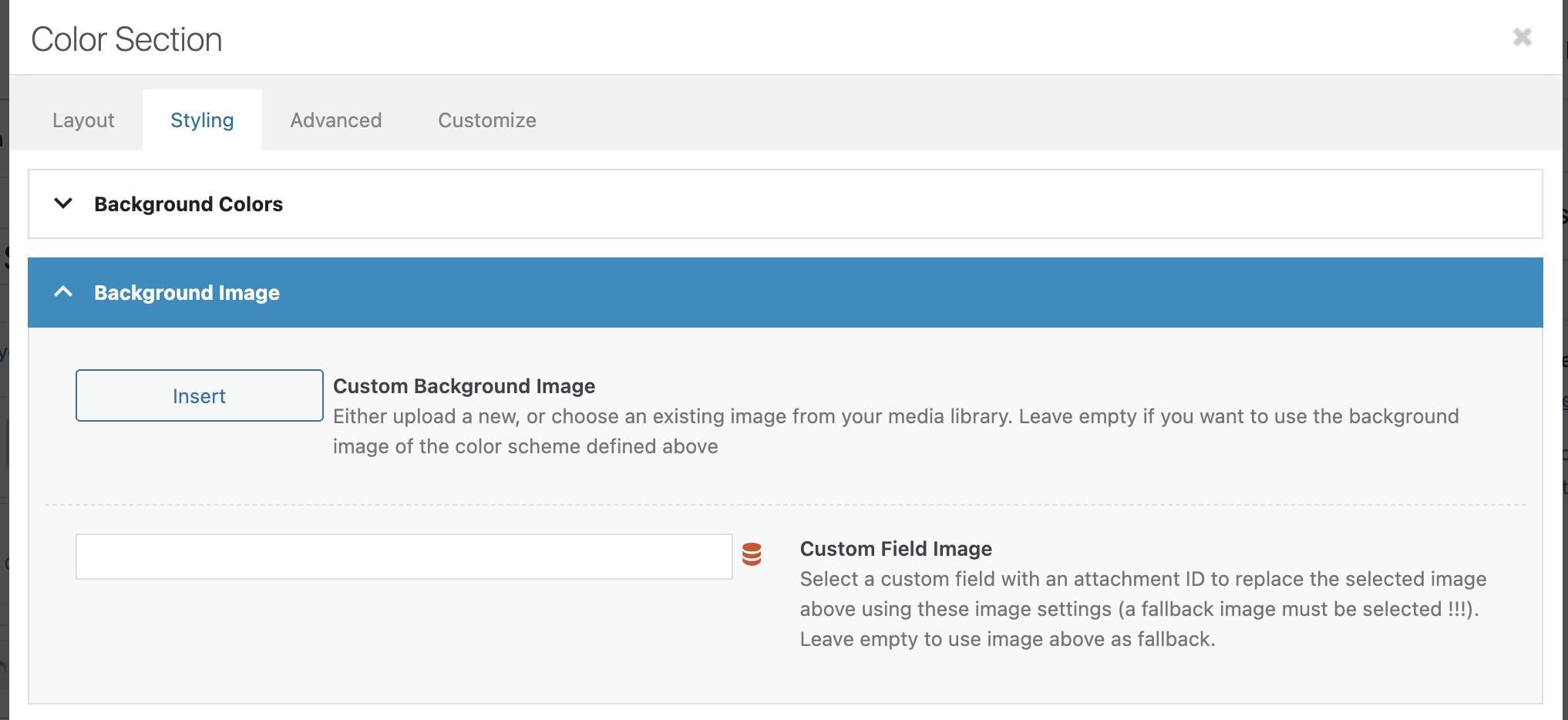
Task: Focus the Custom Field Image text box
Action: click(x=403, y=557)
